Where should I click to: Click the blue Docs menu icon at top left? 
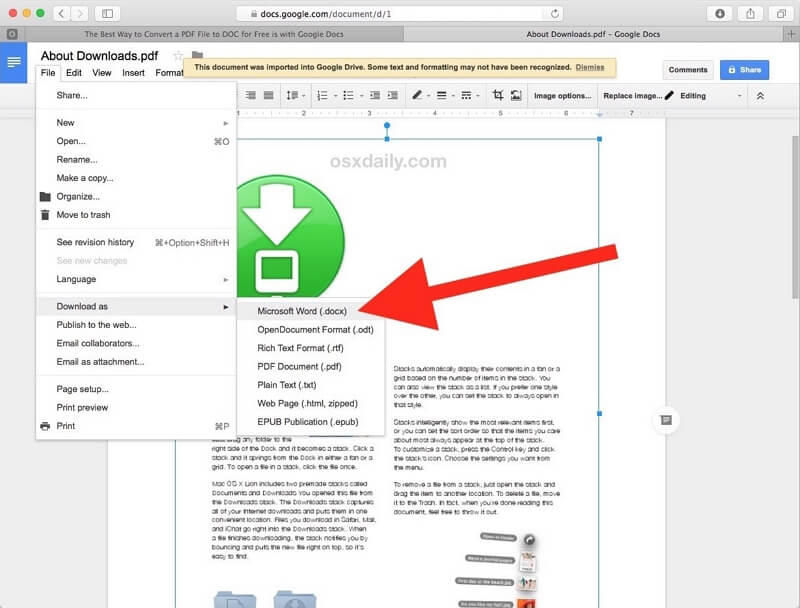tap(12, 63)
